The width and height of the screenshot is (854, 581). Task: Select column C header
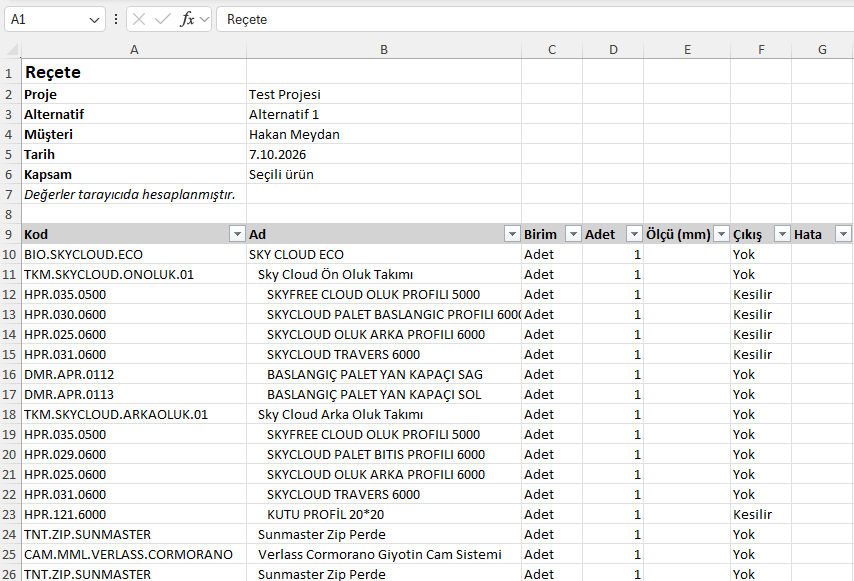[552, 50]
